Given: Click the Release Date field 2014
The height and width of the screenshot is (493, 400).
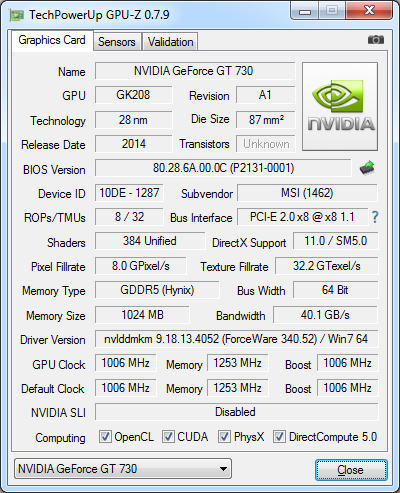Looking at the screenshot, I should (x=134, y=144).
